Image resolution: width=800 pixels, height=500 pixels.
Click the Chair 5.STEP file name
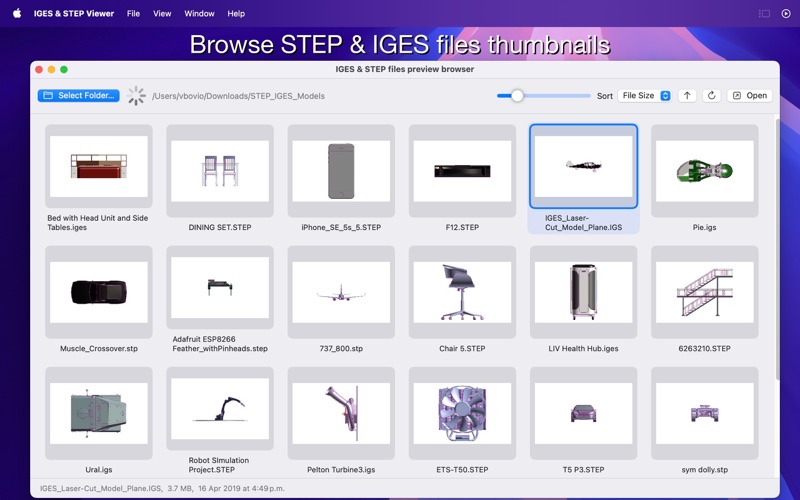(x=462, y=348)
